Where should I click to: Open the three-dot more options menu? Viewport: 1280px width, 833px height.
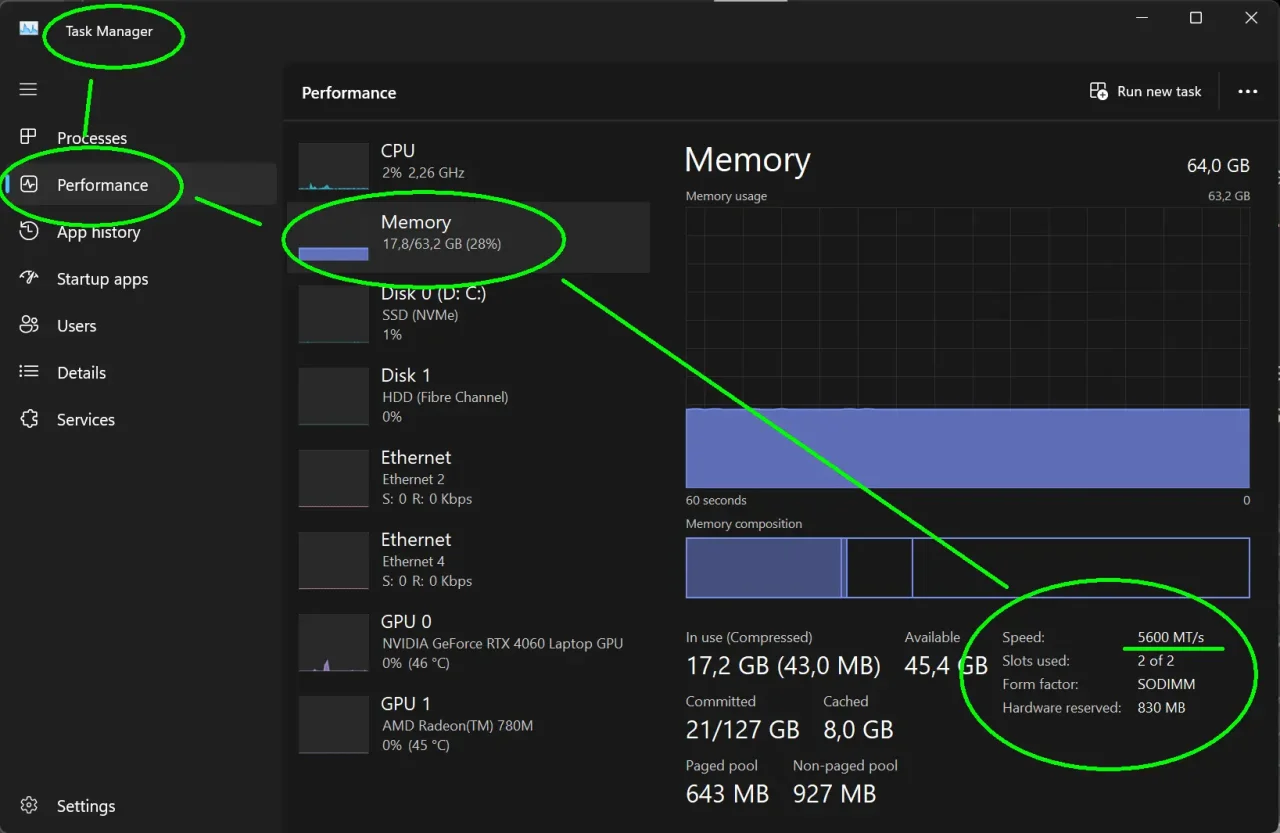[1247, 91]
